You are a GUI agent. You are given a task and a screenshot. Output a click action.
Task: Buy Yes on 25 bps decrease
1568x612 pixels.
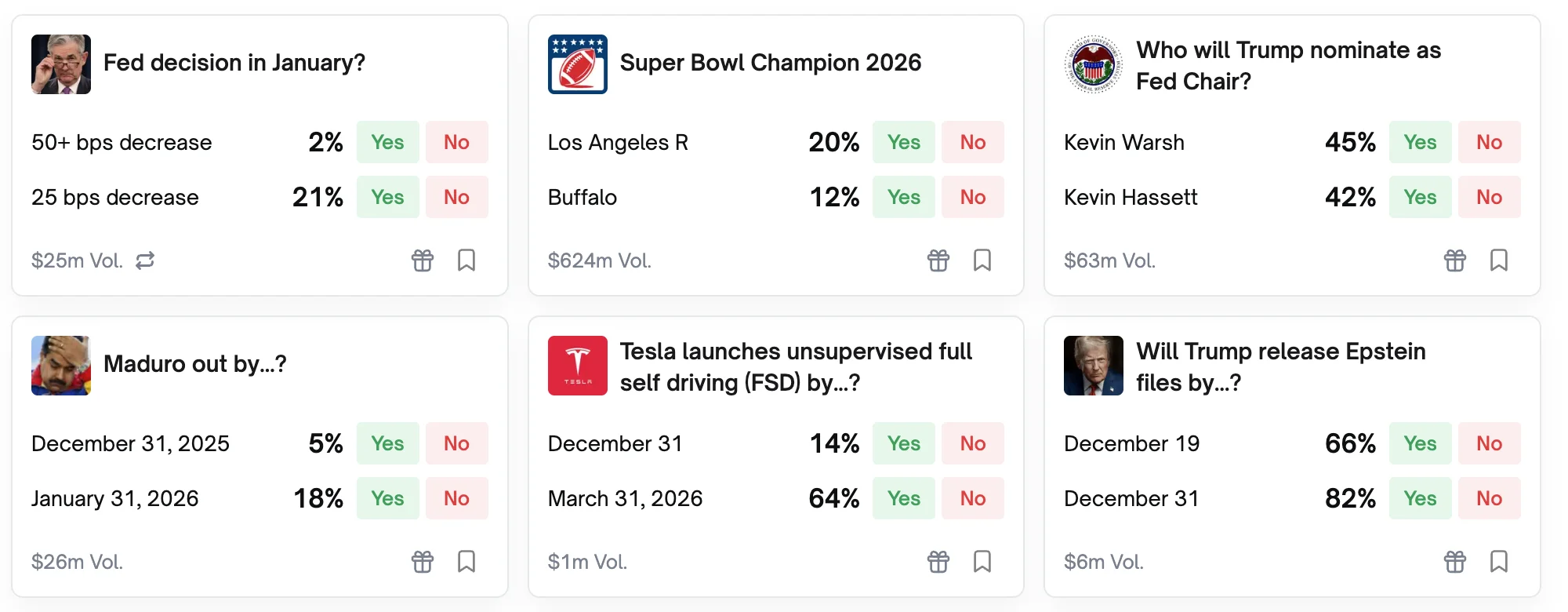387,197
